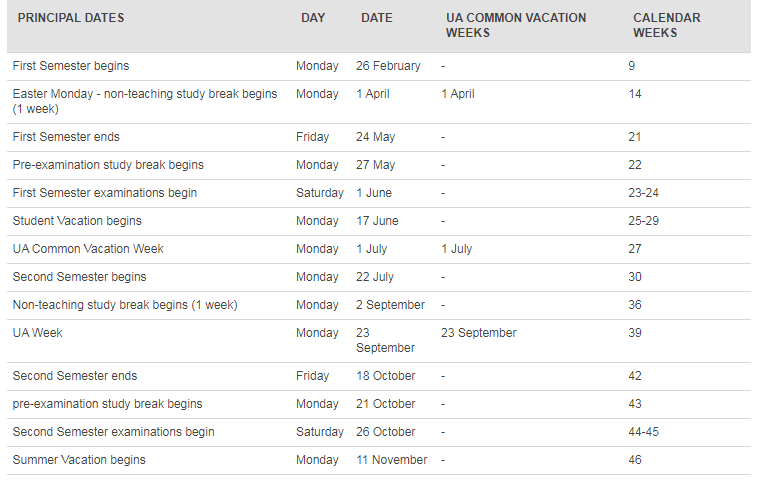Click the UA COMMON VACATION WEEKS header
The height and width of the screenshot is (483, 760).
(x=516, y=25)
